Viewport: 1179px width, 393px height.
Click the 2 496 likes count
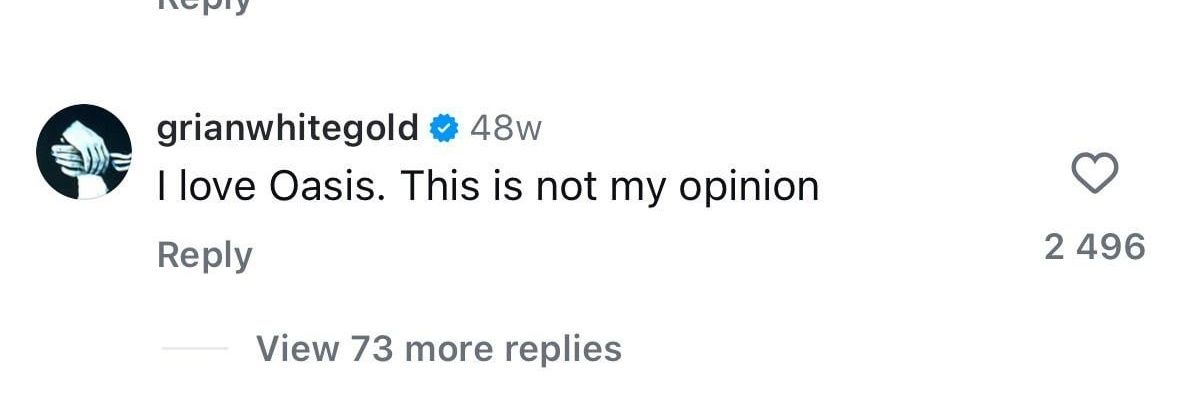click(1095, 246)
